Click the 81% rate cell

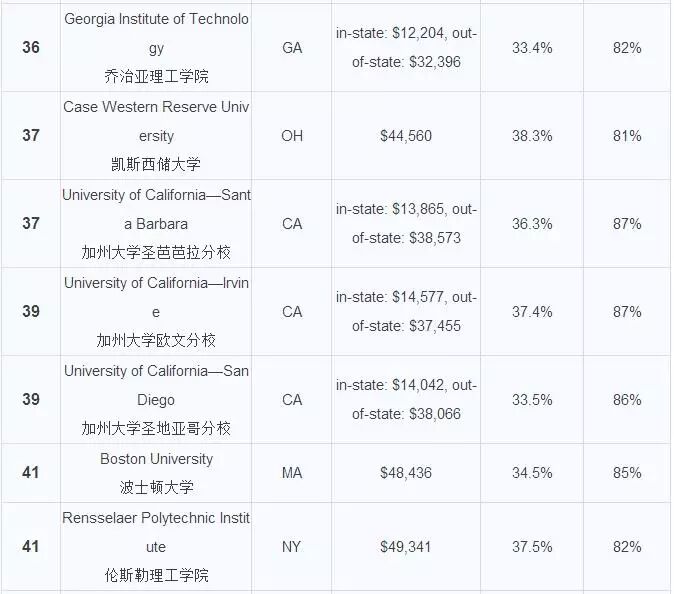pyautogui.click(x=627, y=135)
